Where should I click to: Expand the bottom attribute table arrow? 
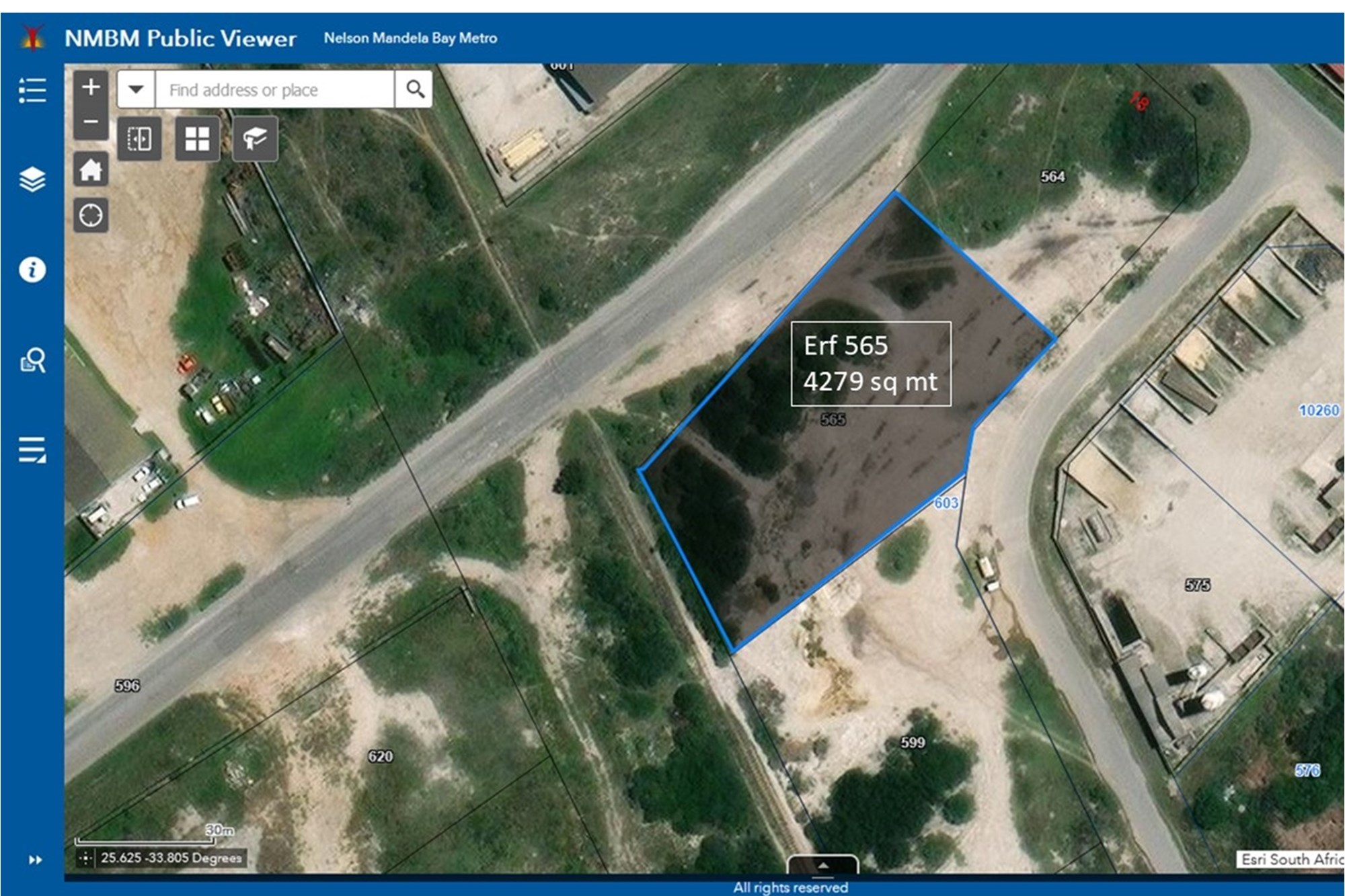(822, 865)
